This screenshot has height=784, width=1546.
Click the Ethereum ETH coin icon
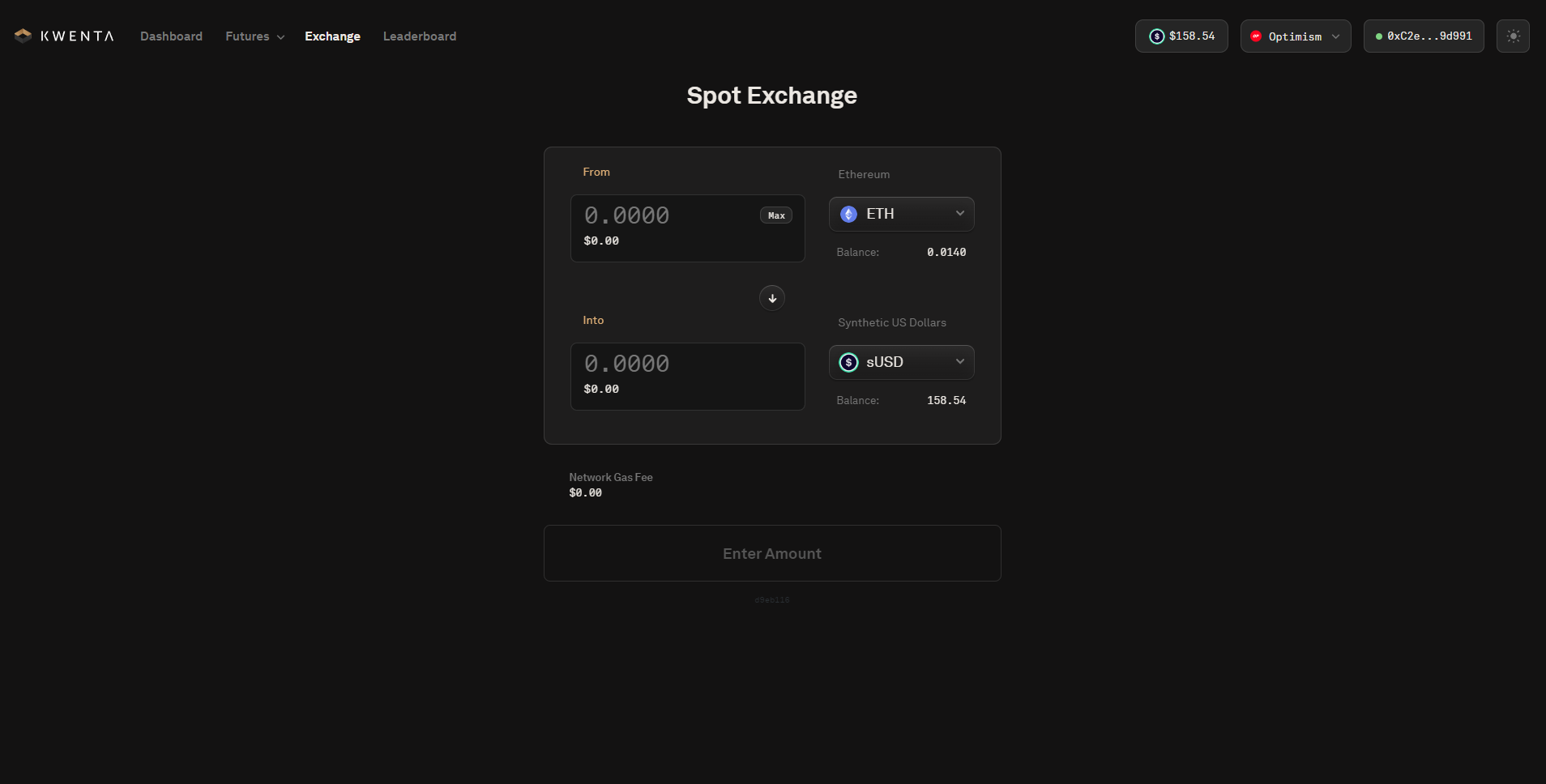[848, 214]
